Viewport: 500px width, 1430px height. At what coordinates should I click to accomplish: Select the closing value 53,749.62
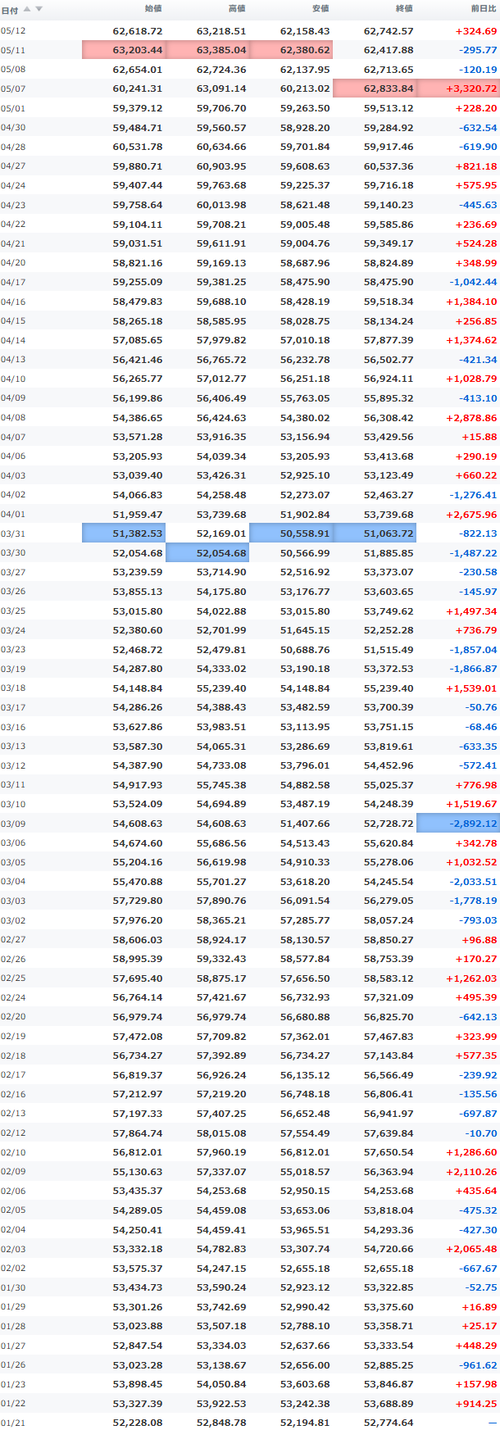tap(389, 610)
